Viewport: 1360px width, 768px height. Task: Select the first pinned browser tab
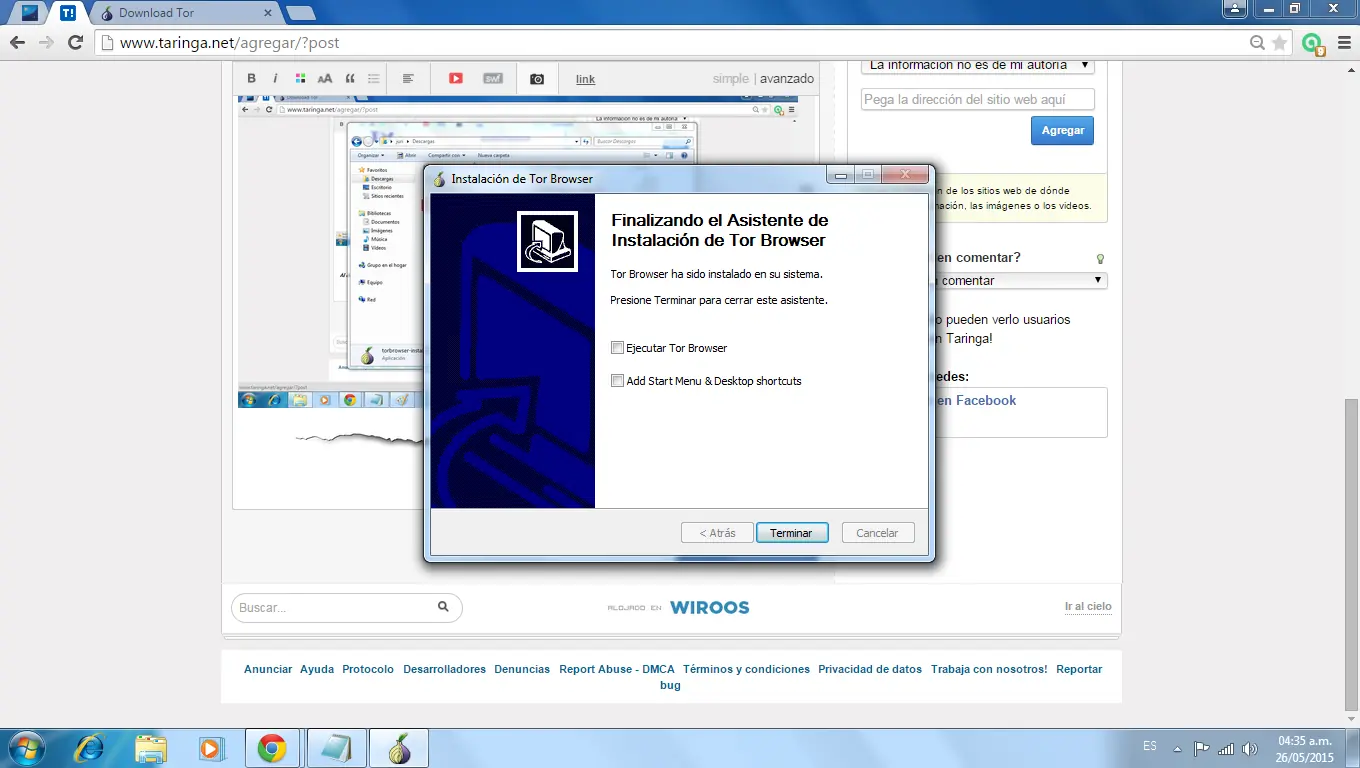pyautogui.click(x=29, y=13)
